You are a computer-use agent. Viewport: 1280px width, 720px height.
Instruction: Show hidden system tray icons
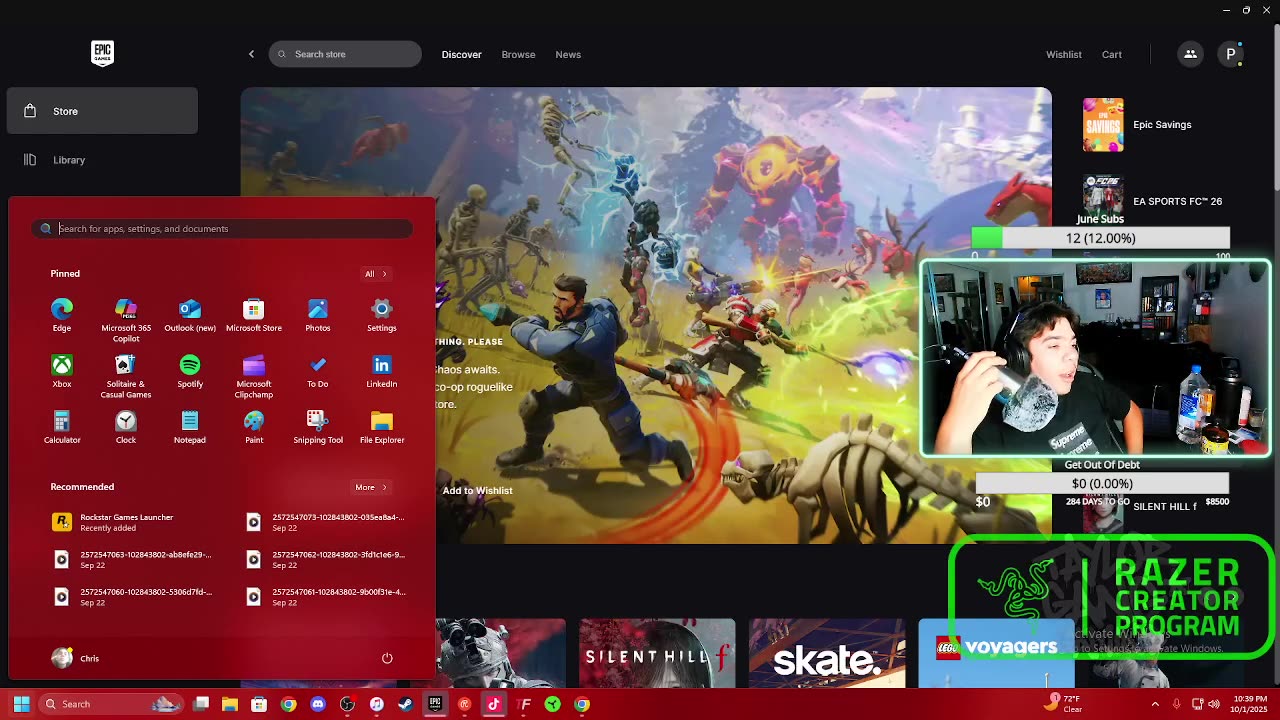click(1155, 704)
